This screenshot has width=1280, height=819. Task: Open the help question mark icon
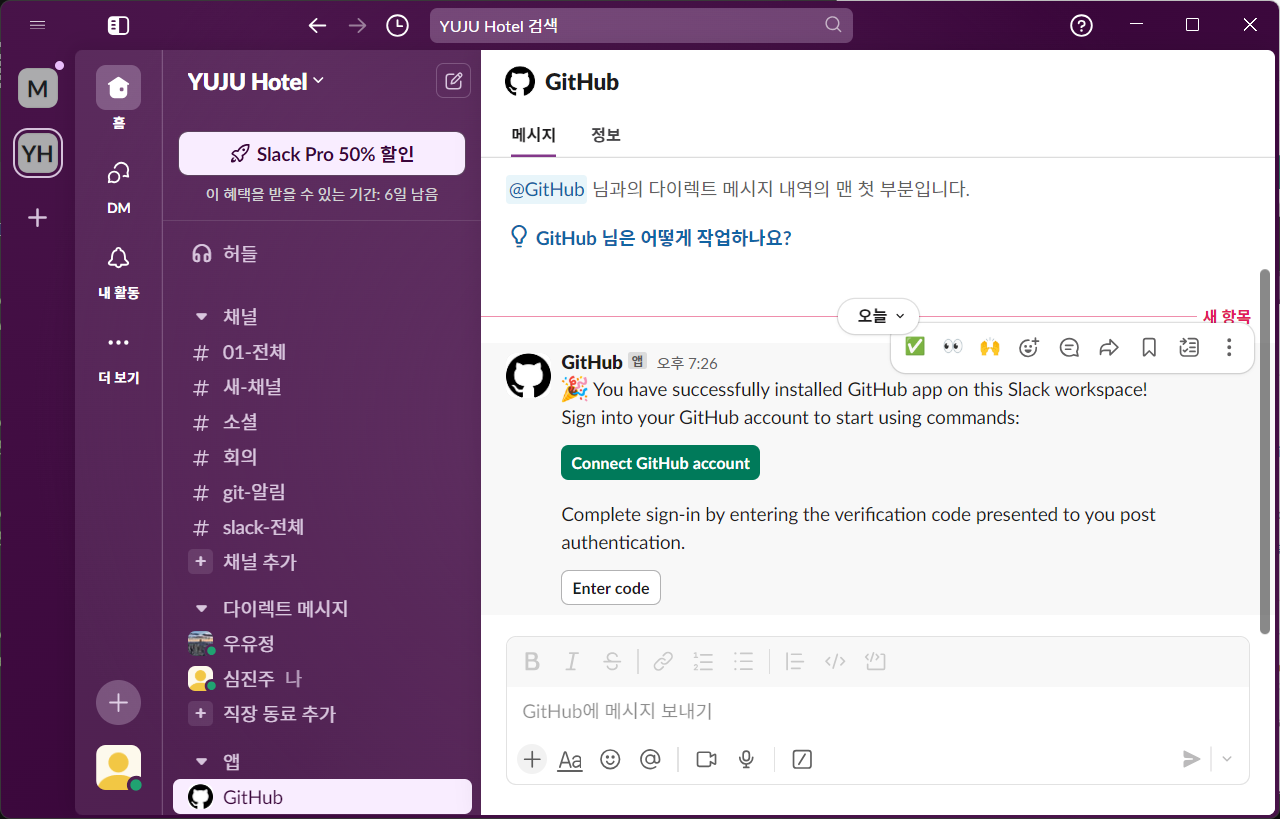tap(1081, 26)
